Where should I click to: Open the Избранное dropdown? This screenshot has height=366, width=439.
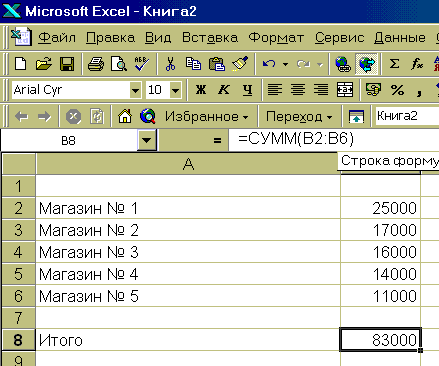point(207,117)
